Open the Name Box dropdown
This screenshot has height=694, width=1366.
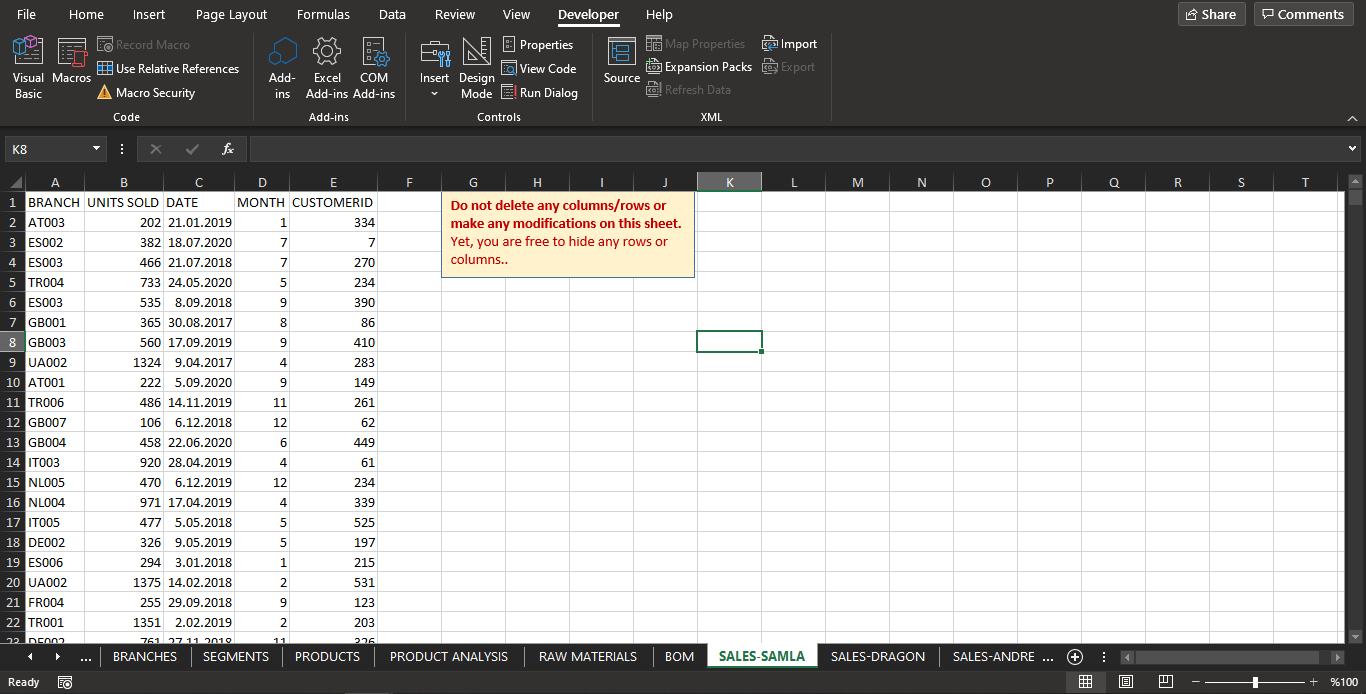coord(97,148)
